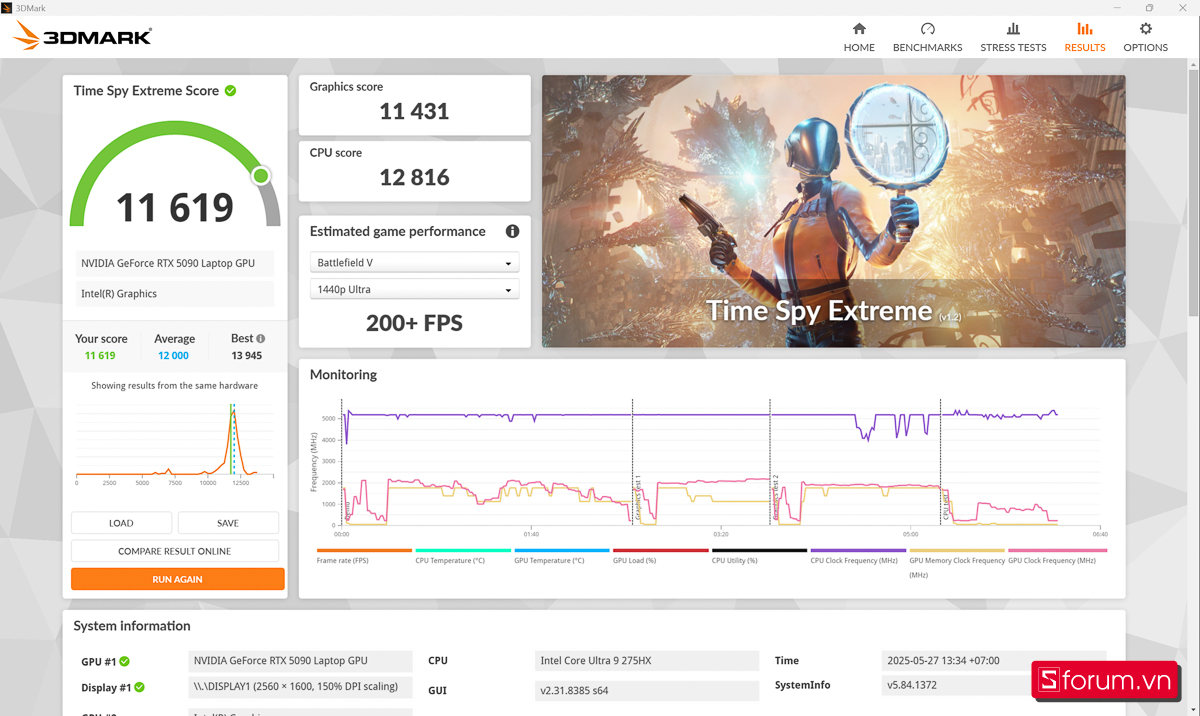Open the Battlefield V game dropdown
The image size is (1200, 716).
coord(414,263)
